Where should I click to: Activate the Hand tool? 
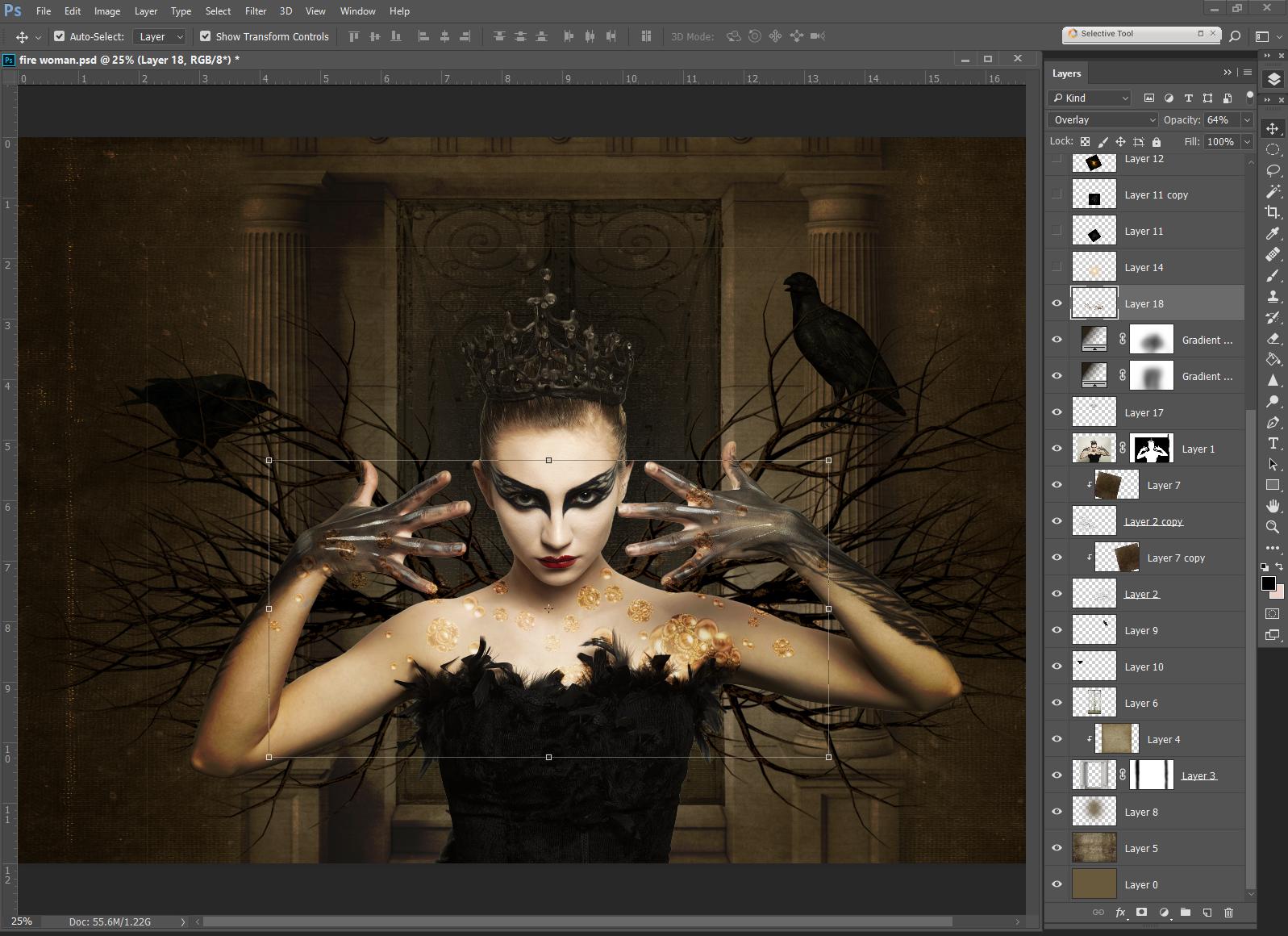[x=1273, y=506]
